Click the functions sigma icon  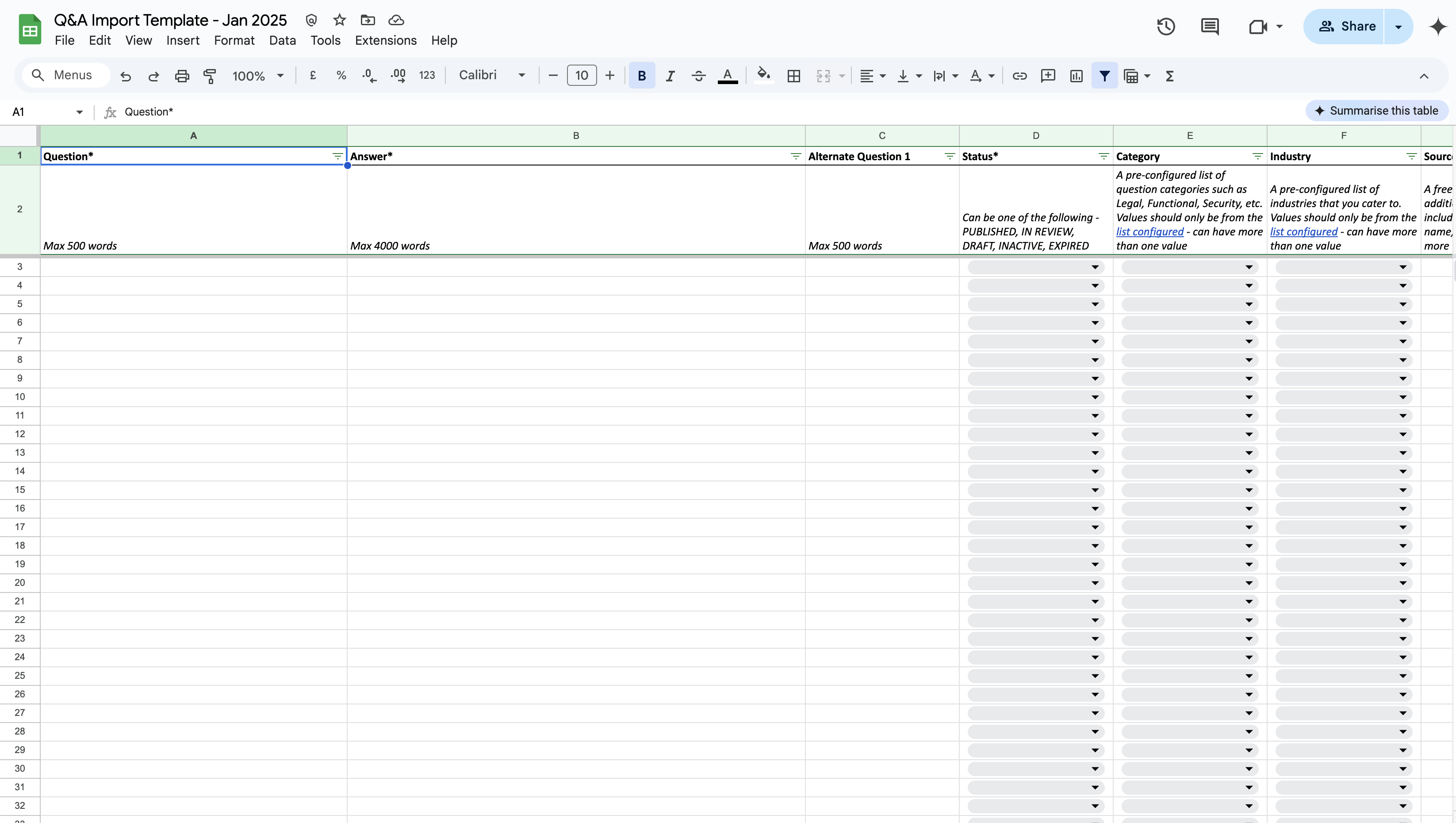tap(1169, 76)
